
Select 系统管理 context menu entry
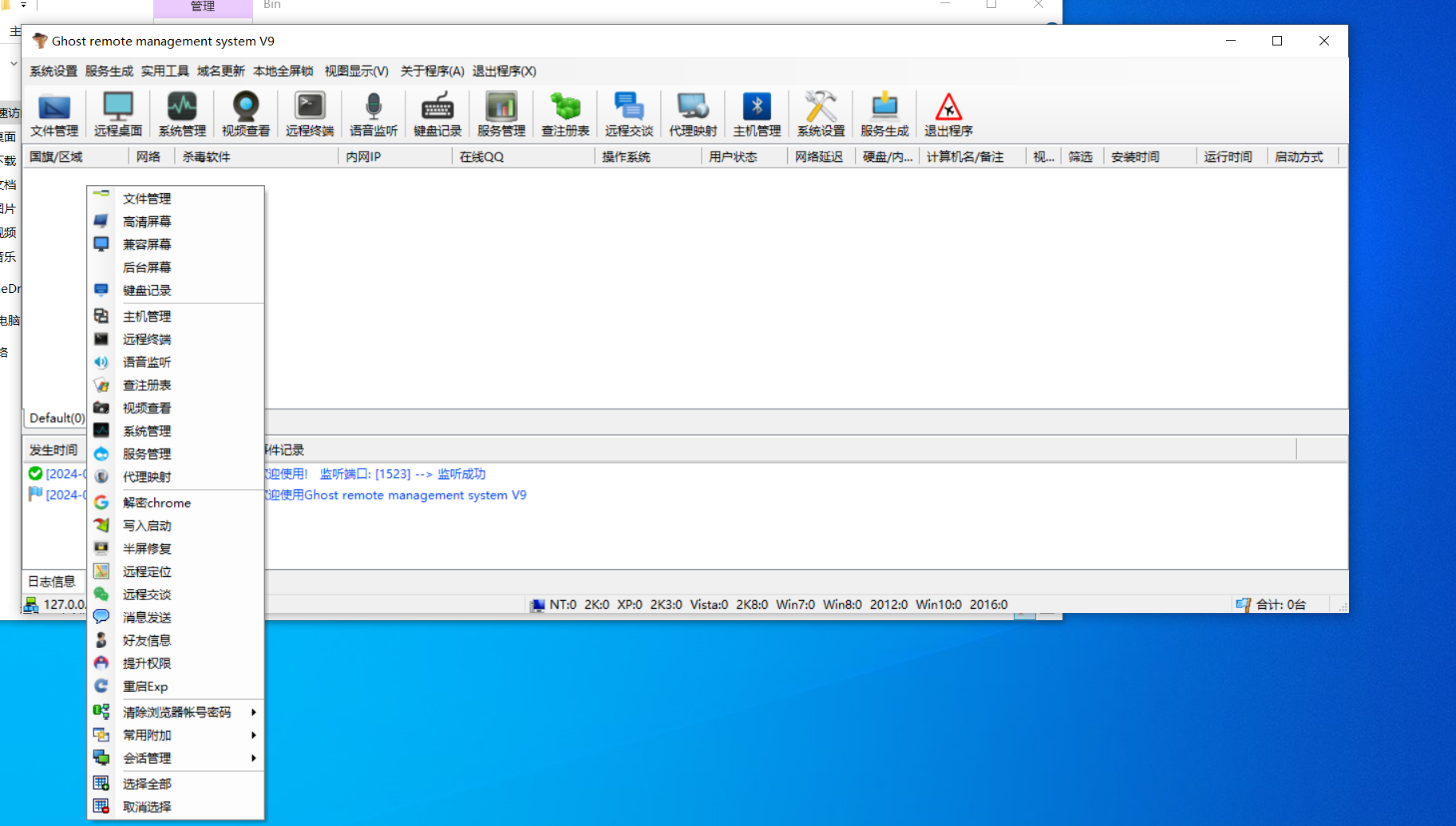176,431
